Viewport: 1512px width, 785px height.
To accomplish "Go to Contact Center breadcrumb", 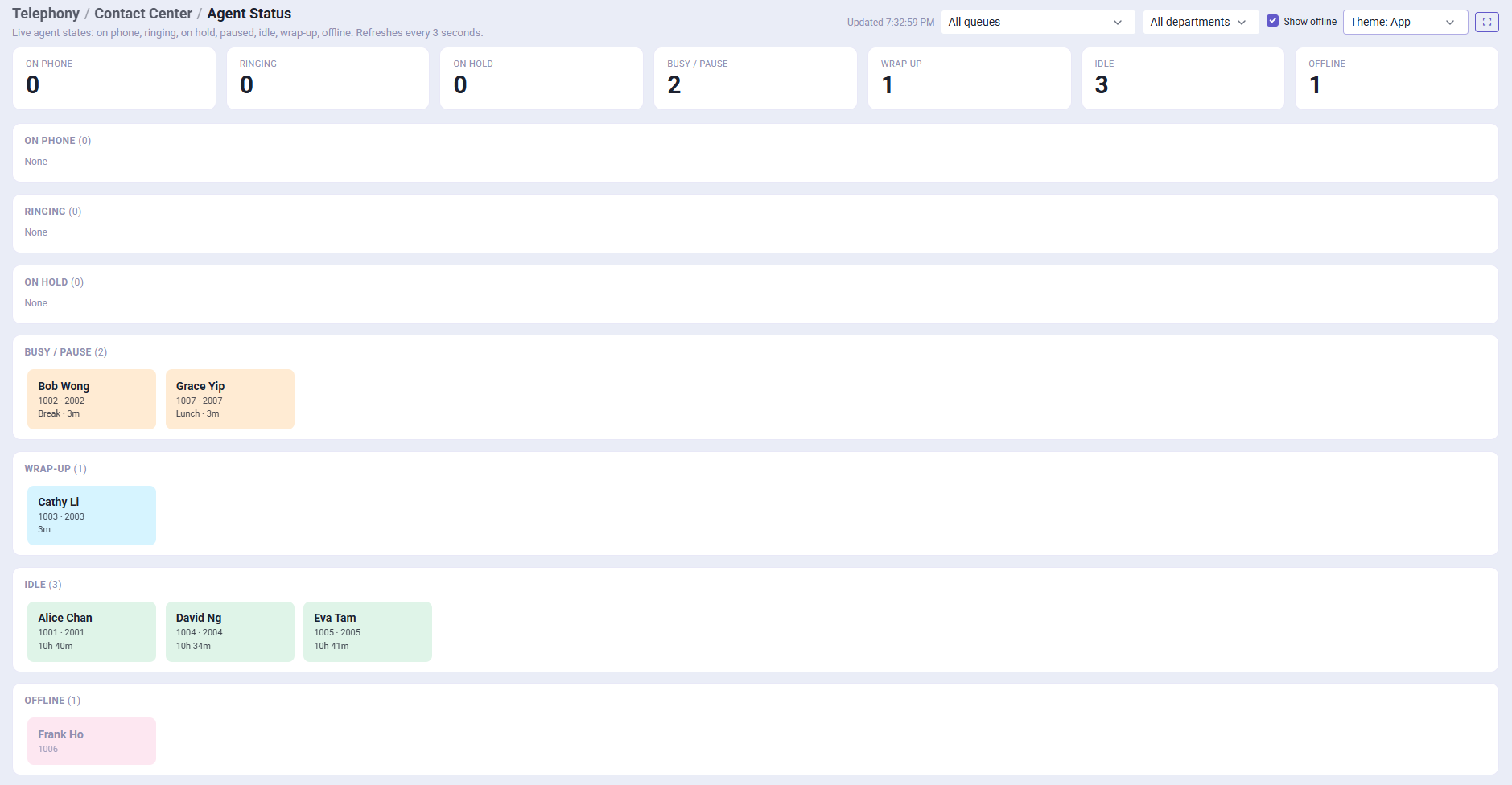I will click(x=143, y=14).
